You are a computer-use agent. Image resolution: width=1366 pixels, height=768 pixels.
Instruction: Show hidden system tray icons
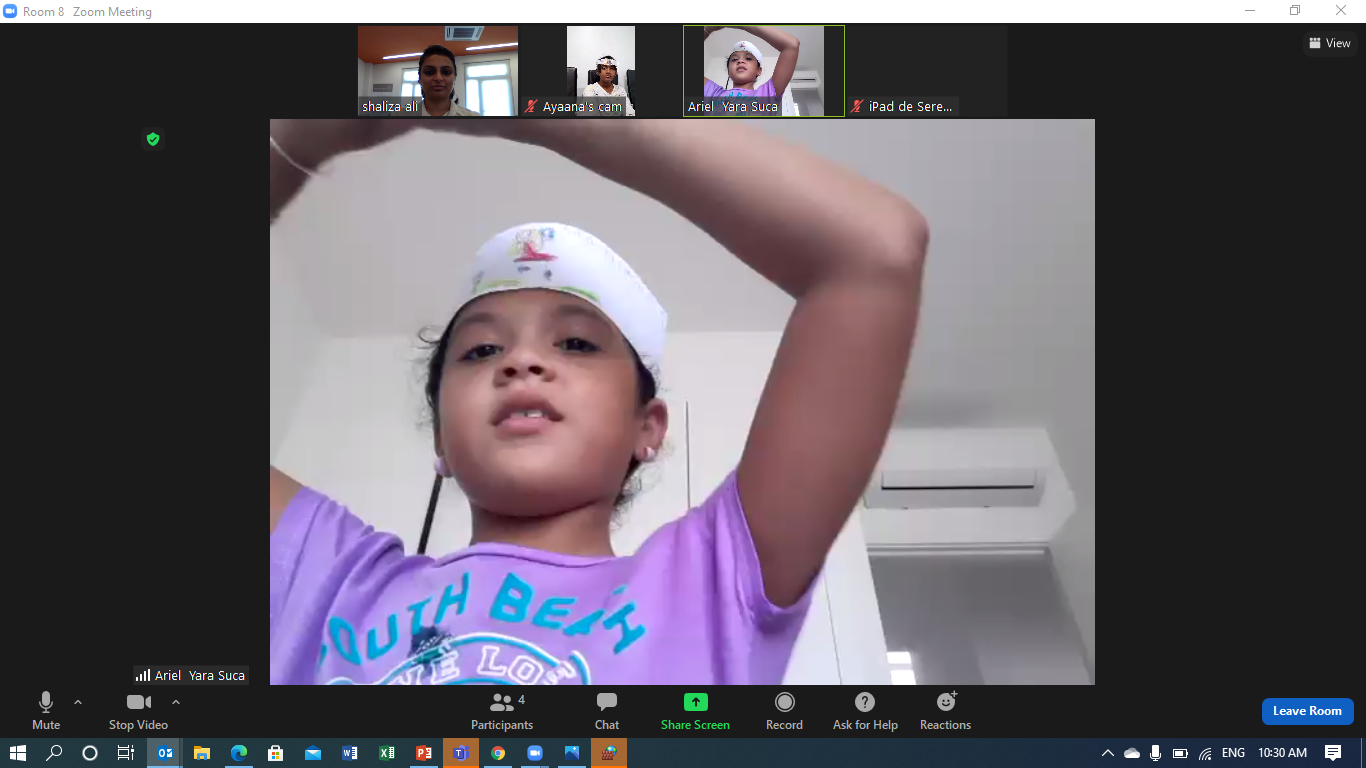pyautogui.click(x=1107, y=753)
